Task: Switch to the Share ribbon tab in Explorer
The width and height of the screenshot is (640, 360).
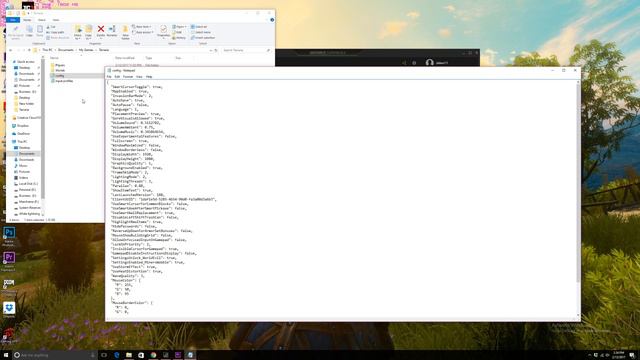Action: (42, 20)
